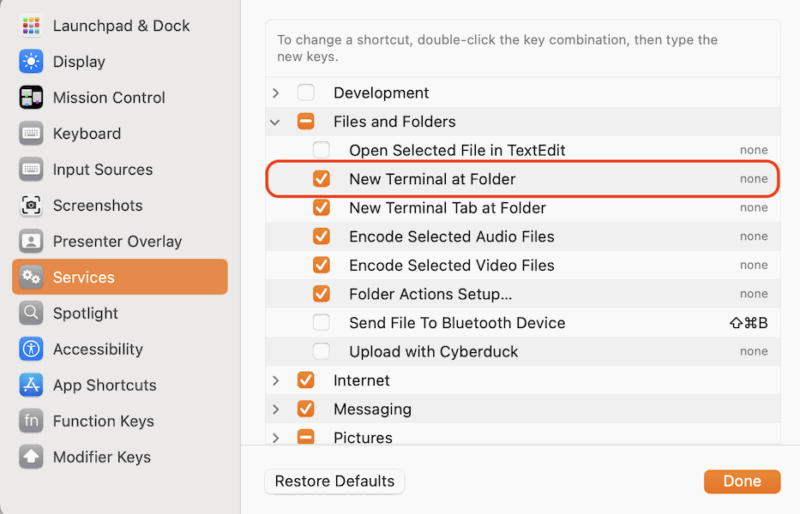Viewport: 800px width, 514px height.
Task: Click the Done button
Action: pyautogui.click(x=742, y=481)
